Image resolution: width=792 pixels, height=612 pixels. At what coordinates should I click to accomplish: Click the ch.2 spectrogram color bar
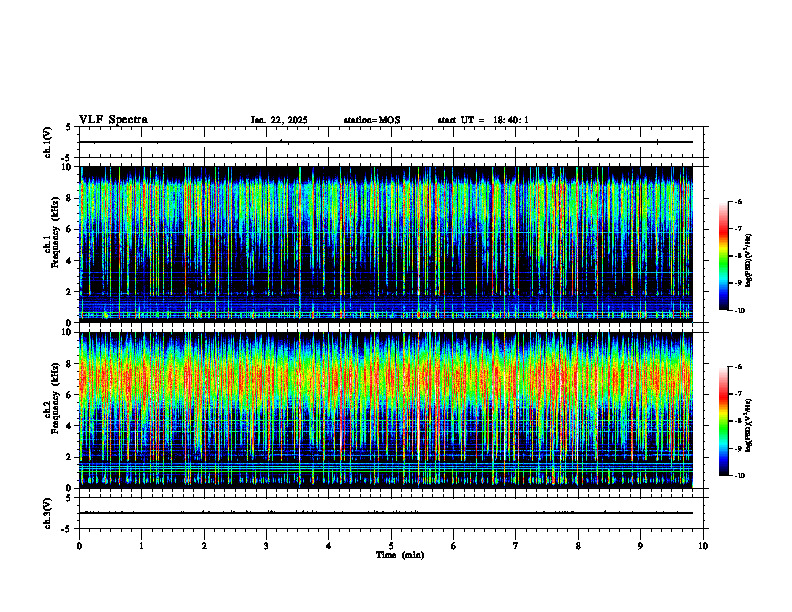[x=724, y=421]
